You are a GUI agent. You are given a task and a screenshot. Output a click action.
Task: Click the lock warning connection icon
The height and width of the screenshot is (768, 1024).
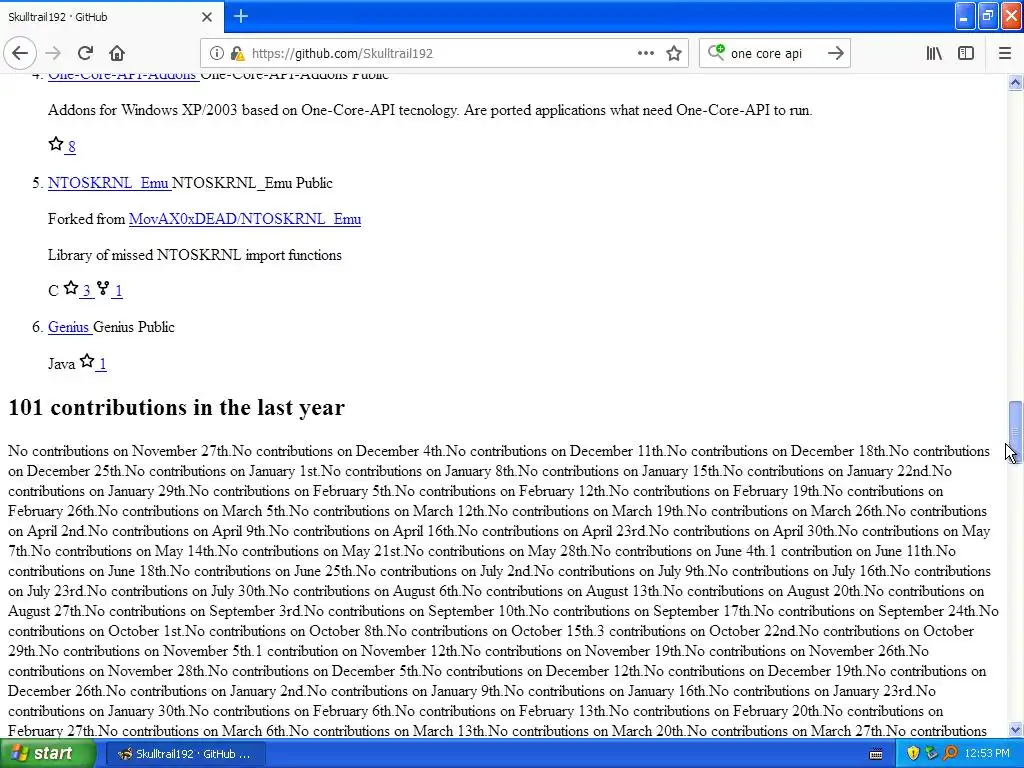[238, 54]
